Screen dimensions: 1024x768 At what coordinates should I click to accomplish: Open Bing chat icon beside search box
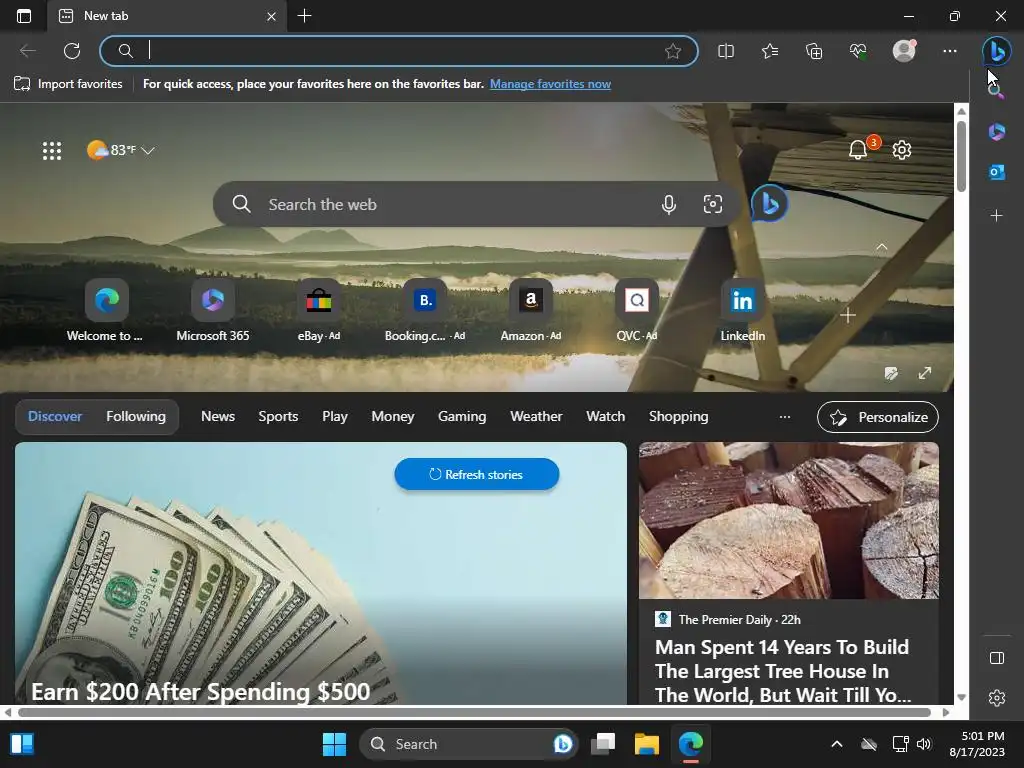(x=769, y=204)
